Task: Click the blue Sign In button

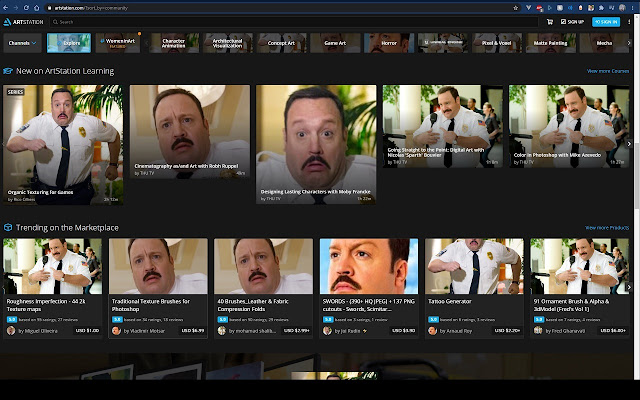Action: tap(606, 22)
